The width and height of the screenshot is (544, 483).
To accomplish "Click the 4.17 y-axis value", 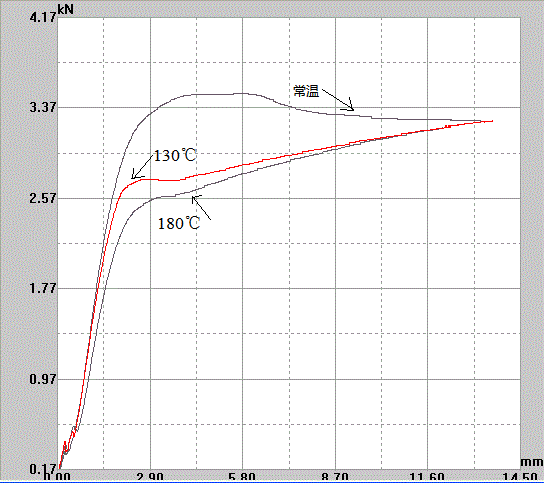I will point(43,17).
